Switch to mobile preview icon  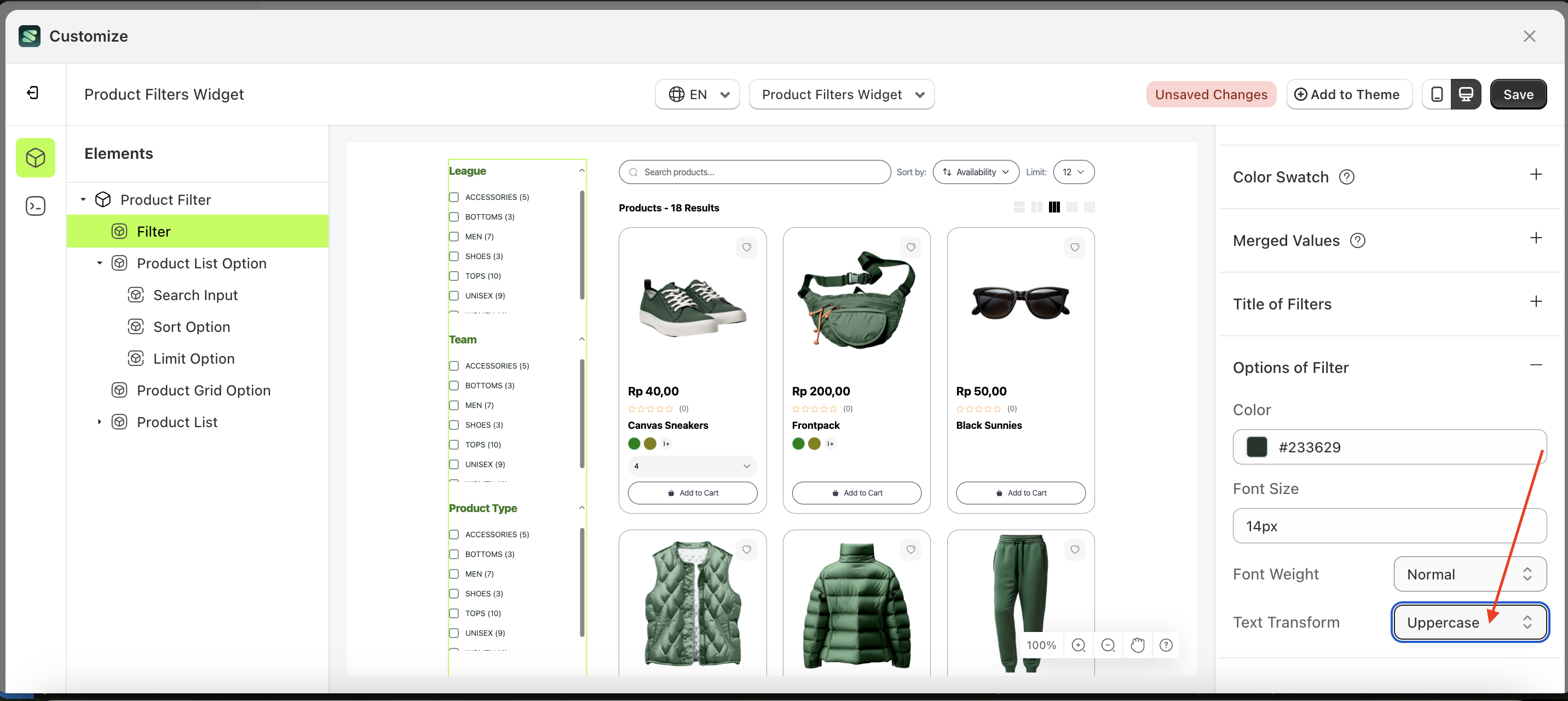pyautogui.click(x=1437, y=94)
